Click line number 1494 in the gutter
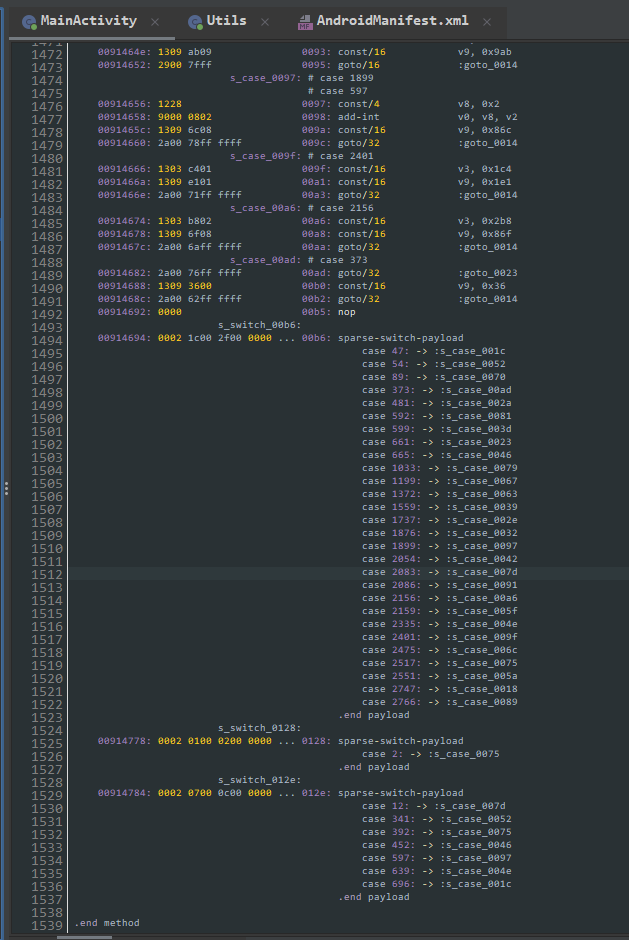This screenshot has width=629, height=940. tap(47, 341)
